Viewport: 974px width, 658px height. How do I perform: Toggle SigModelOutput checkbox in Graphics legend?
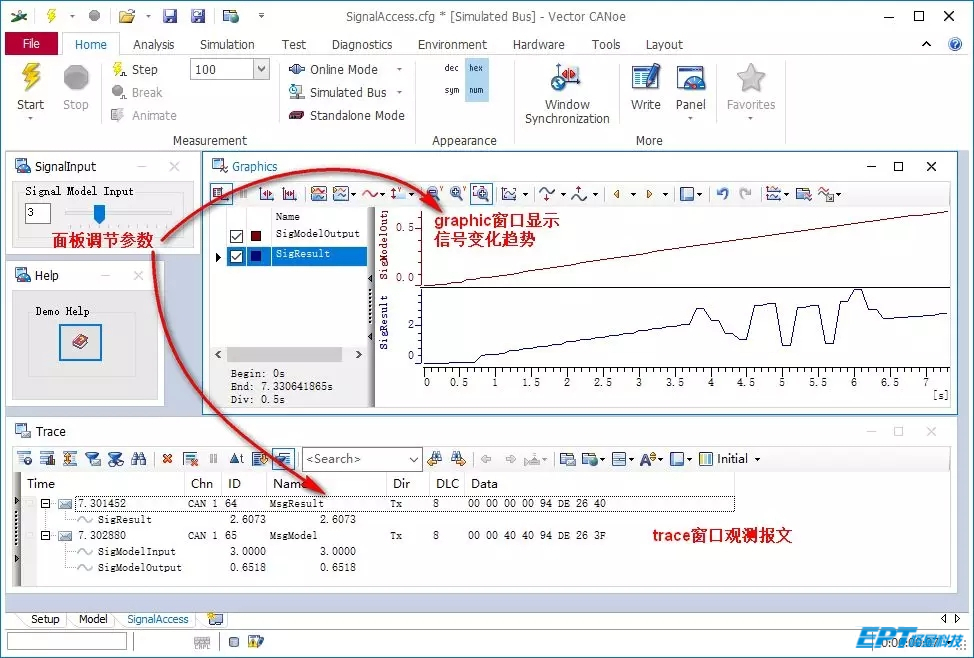point(236,236)
